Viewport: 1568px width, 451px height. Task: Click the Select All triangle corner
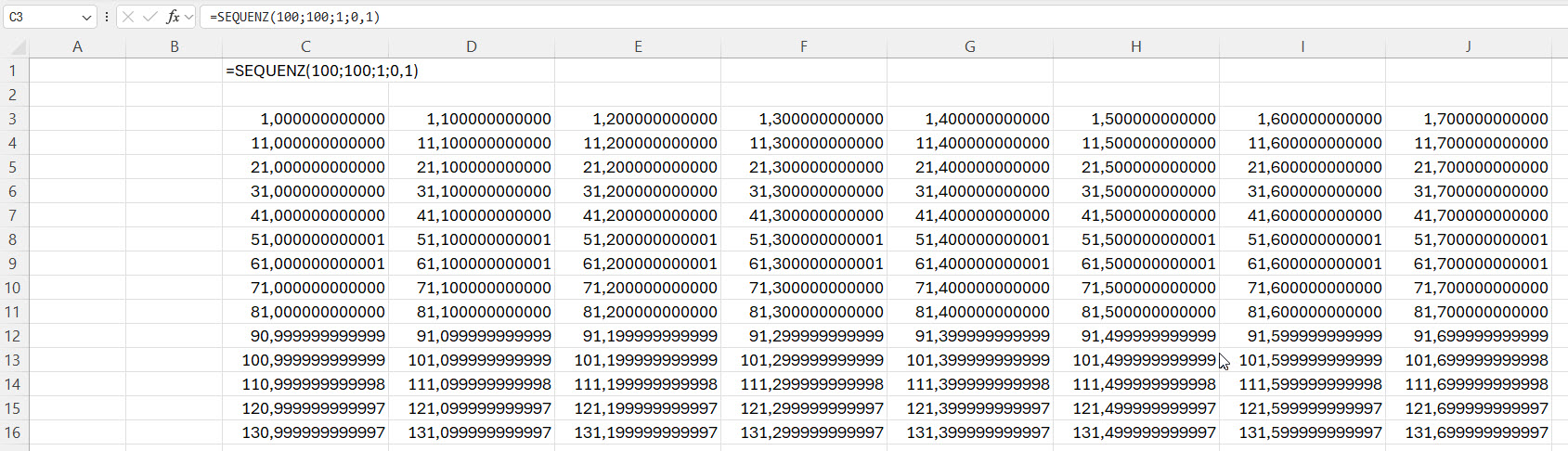18,46
